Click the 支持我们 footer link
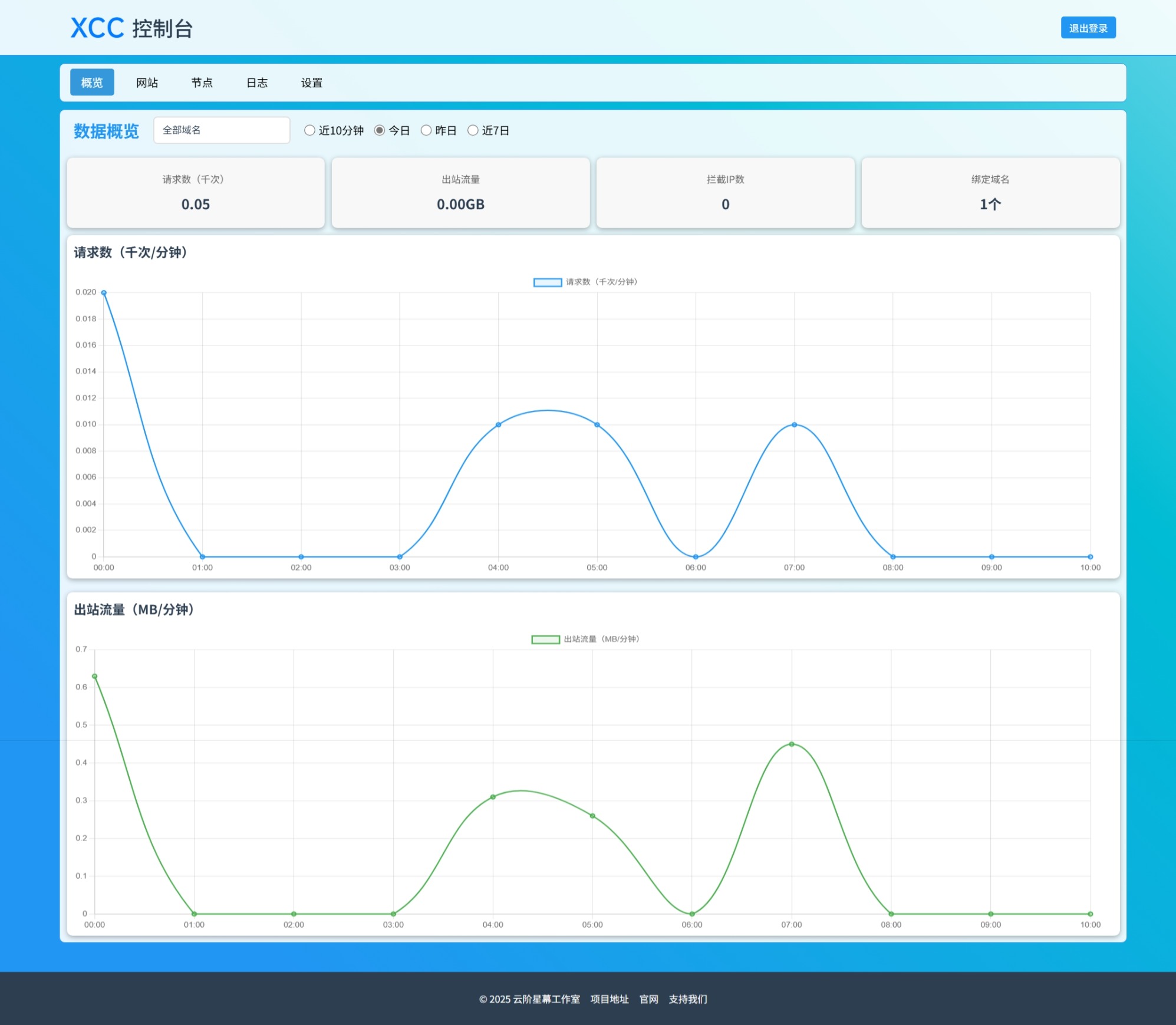Screen dimensions: 1176x1025 pyautogui.click(x=687, y=999)
